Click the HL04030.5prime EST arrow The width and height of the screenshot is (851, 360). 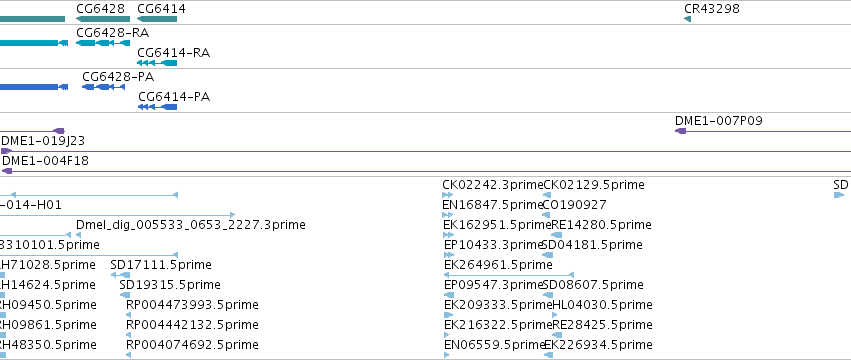[x=554, y=315]
